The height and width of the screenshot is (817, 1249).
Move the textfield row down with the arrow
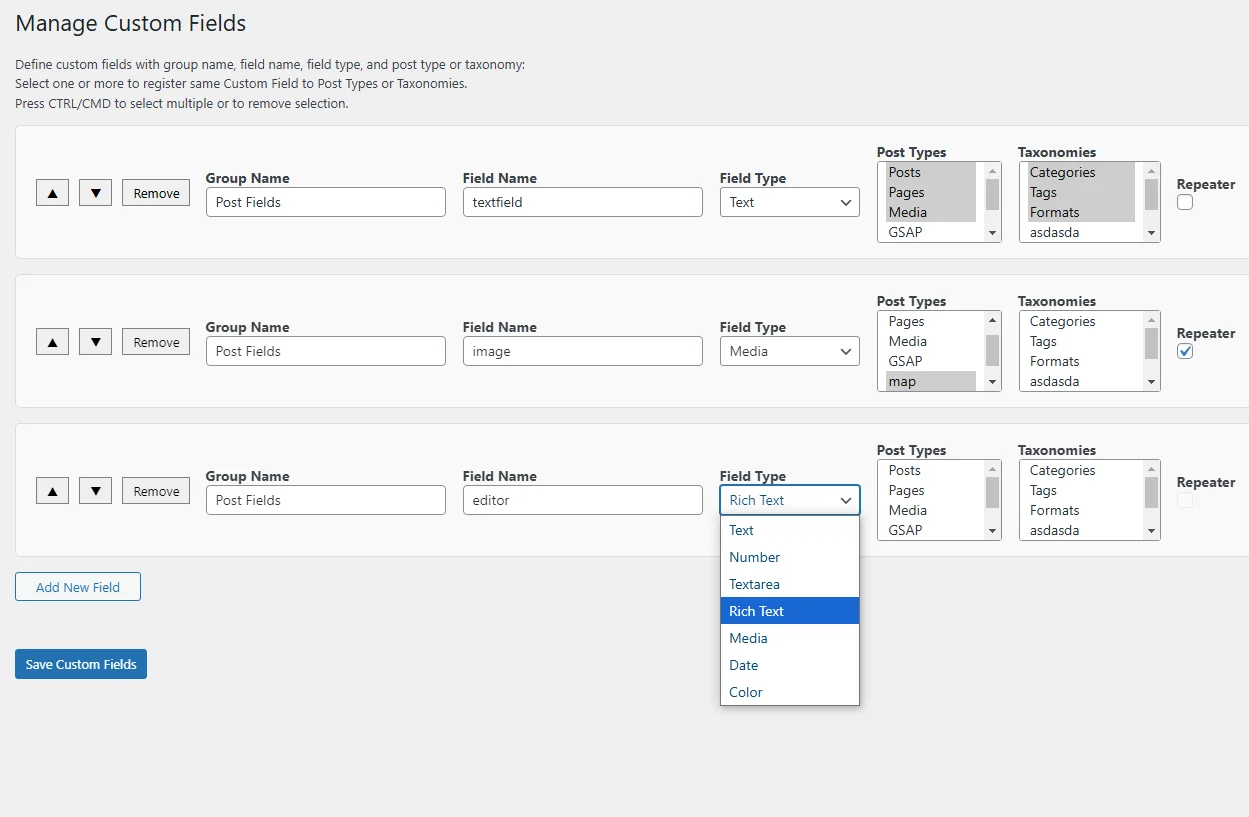(95, 193)
